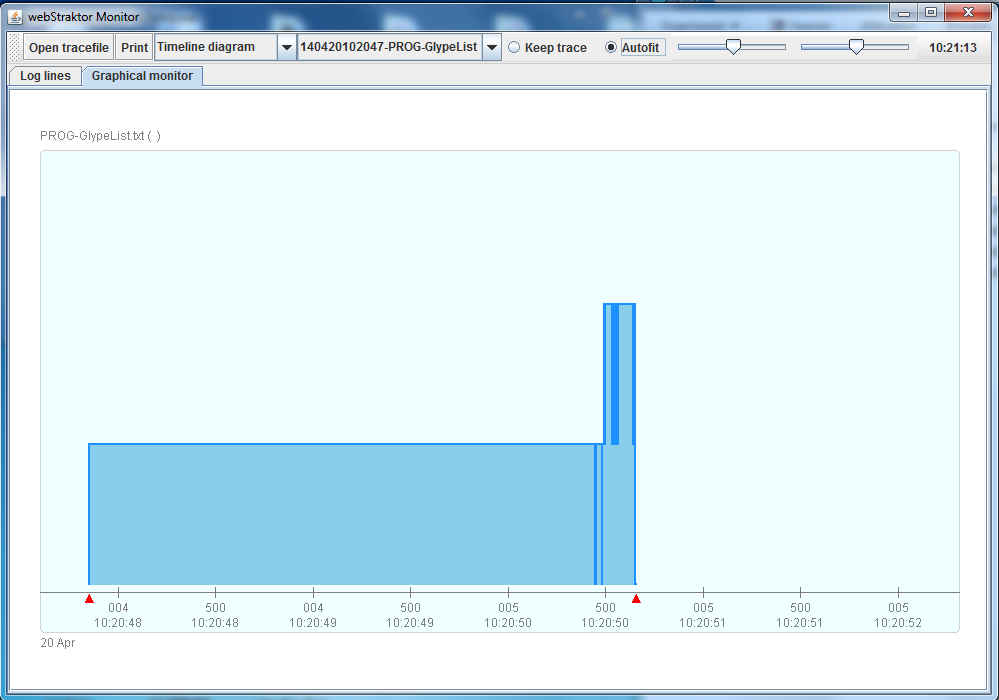The width and height of the screenshot is (999, 700).
Task: Click the tall narrow blue bar in the chart
Action: (x=618, y=370)
